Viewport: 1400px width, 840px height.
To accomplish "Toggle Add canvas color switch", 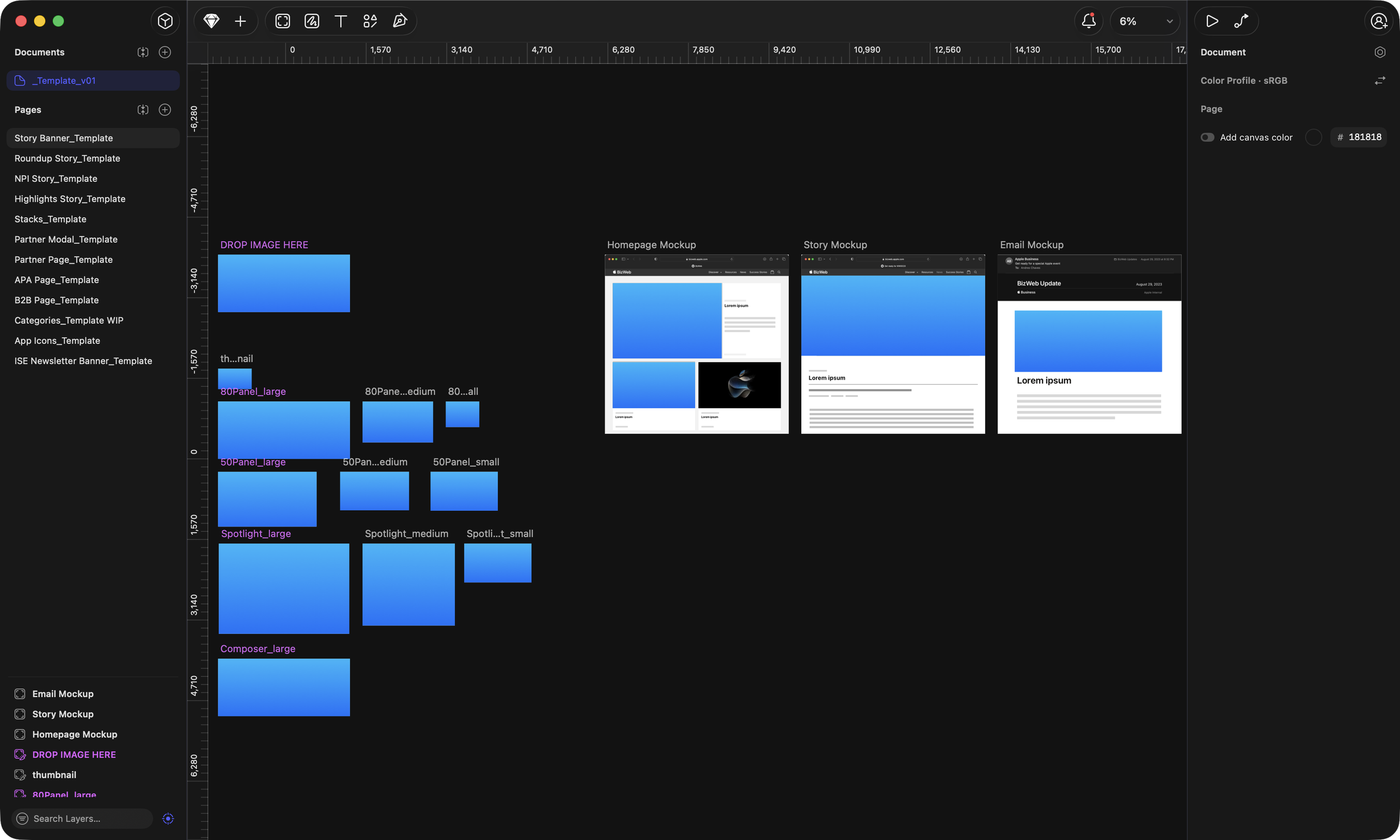I will [x=1207, y=137].
